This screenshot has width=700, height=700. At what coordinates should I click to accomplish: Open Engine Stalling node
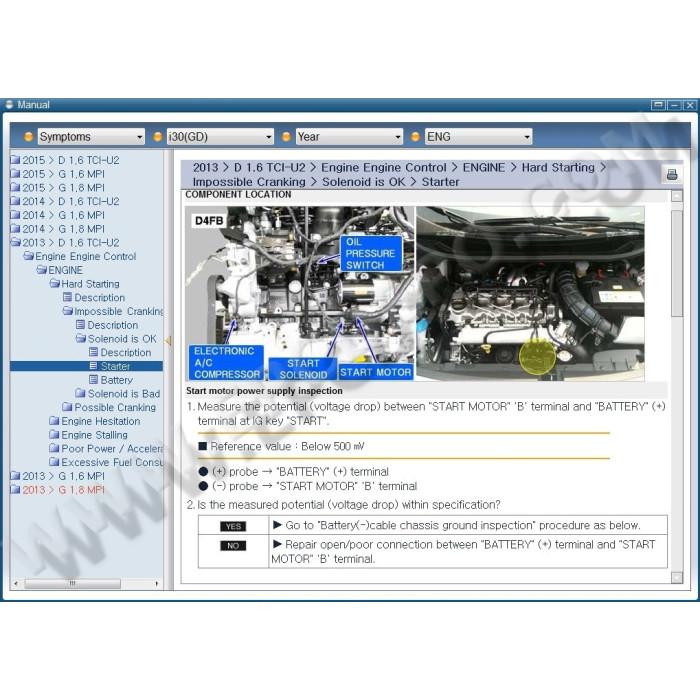[x=95, y=435]
